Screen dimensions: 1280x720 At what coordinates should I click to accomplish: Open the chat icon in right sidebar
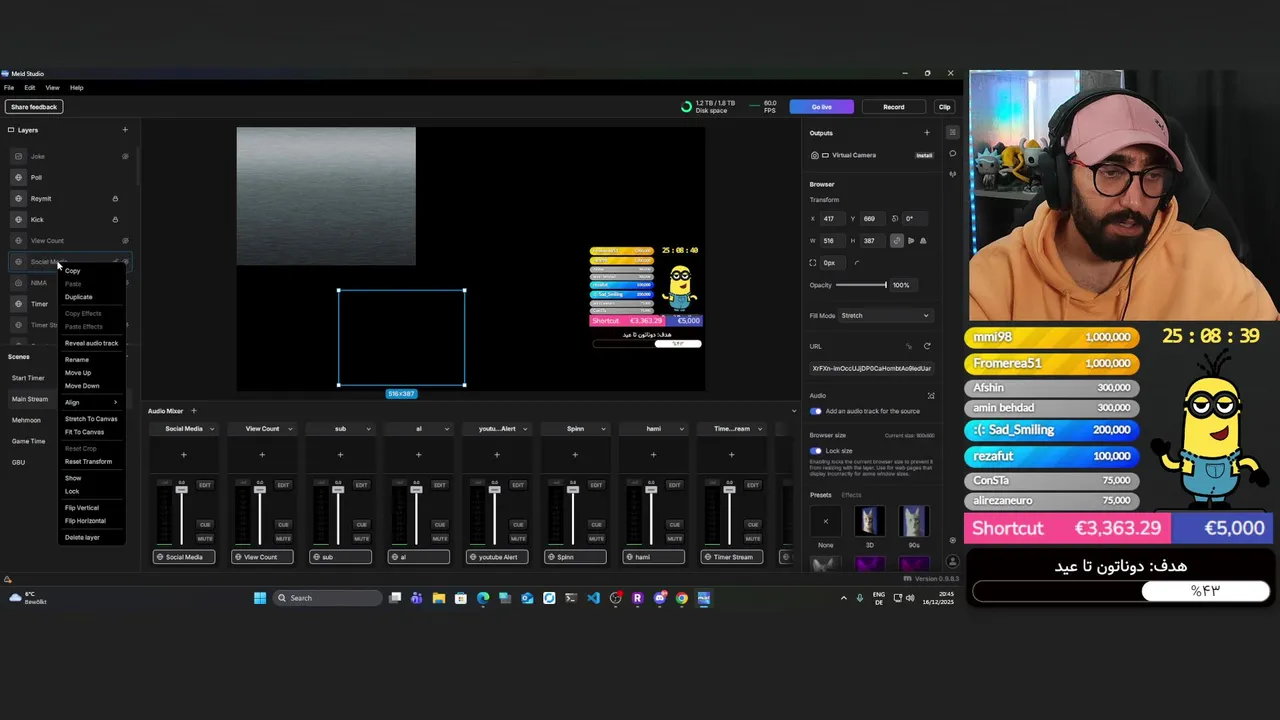click(952, 154)
